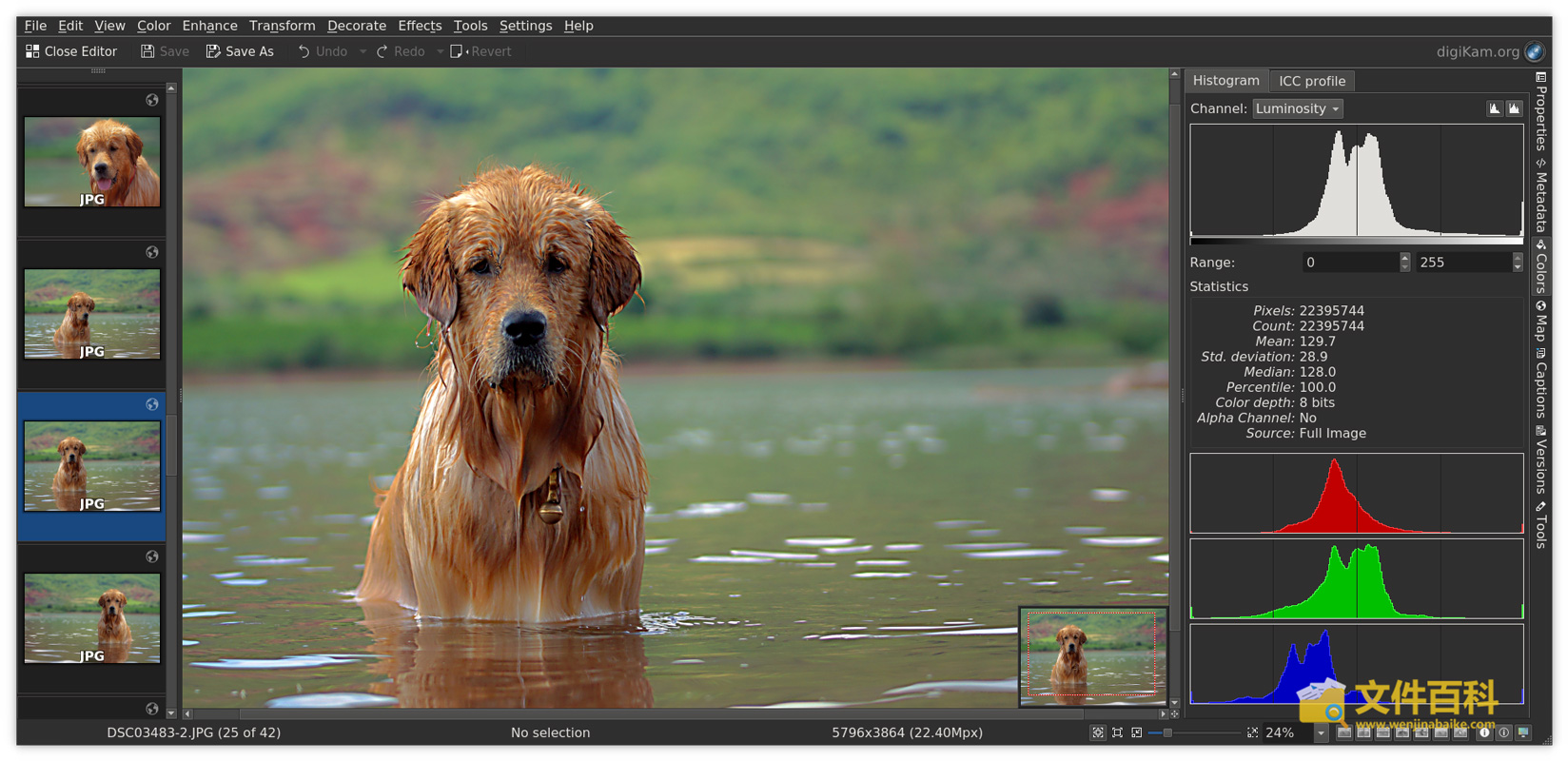Screen dimensions: 1568x761
Task: Open the Settings menu
Action: [525, 26]
